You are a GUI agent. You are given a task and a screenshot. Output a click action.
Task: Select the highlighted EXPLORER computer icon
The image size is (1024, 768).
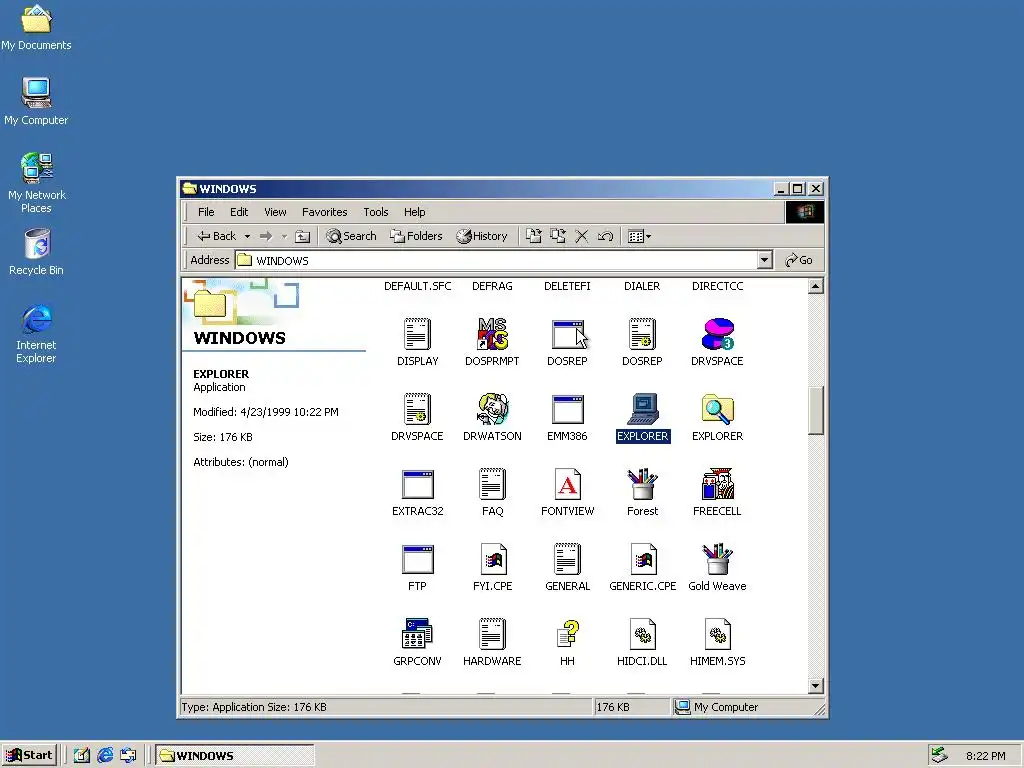click(x=643, y=409)
